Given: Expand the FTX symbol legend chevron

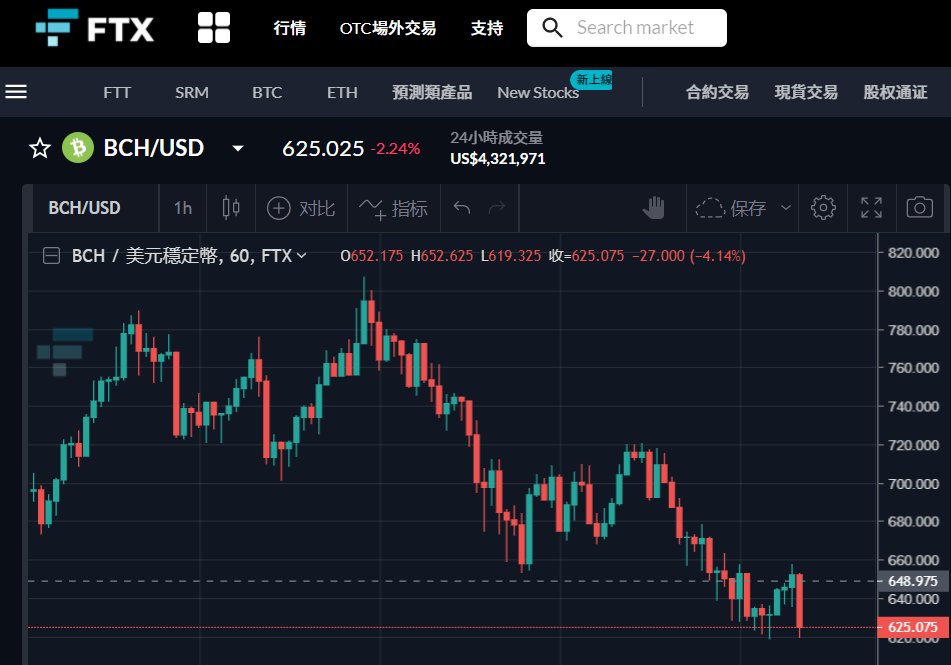Looking at the screenshot, I should [x=301, y=256].
